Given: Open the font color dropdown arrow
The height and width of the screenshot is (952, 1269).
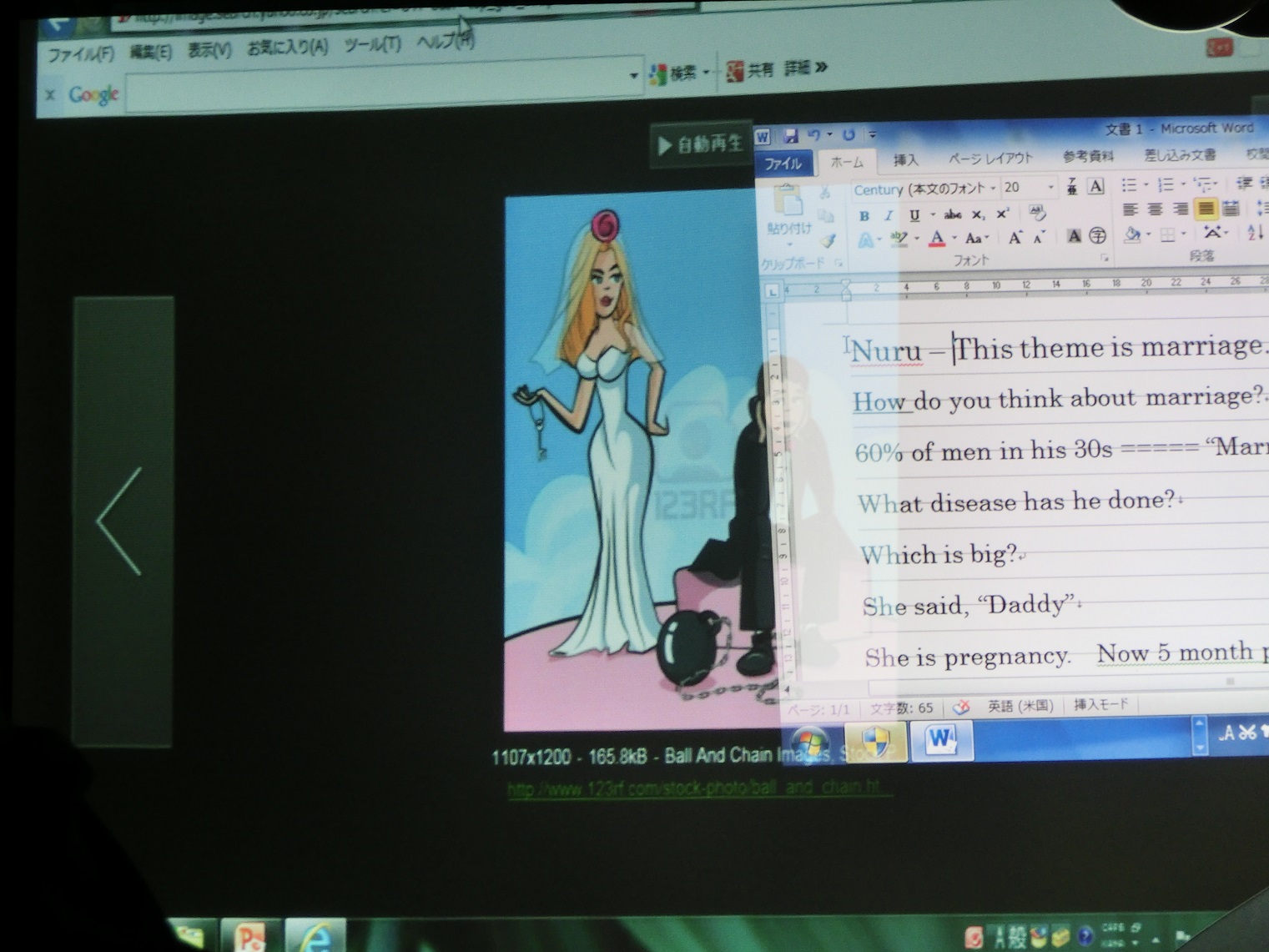Looking at the screenshot, I should 954,239.
